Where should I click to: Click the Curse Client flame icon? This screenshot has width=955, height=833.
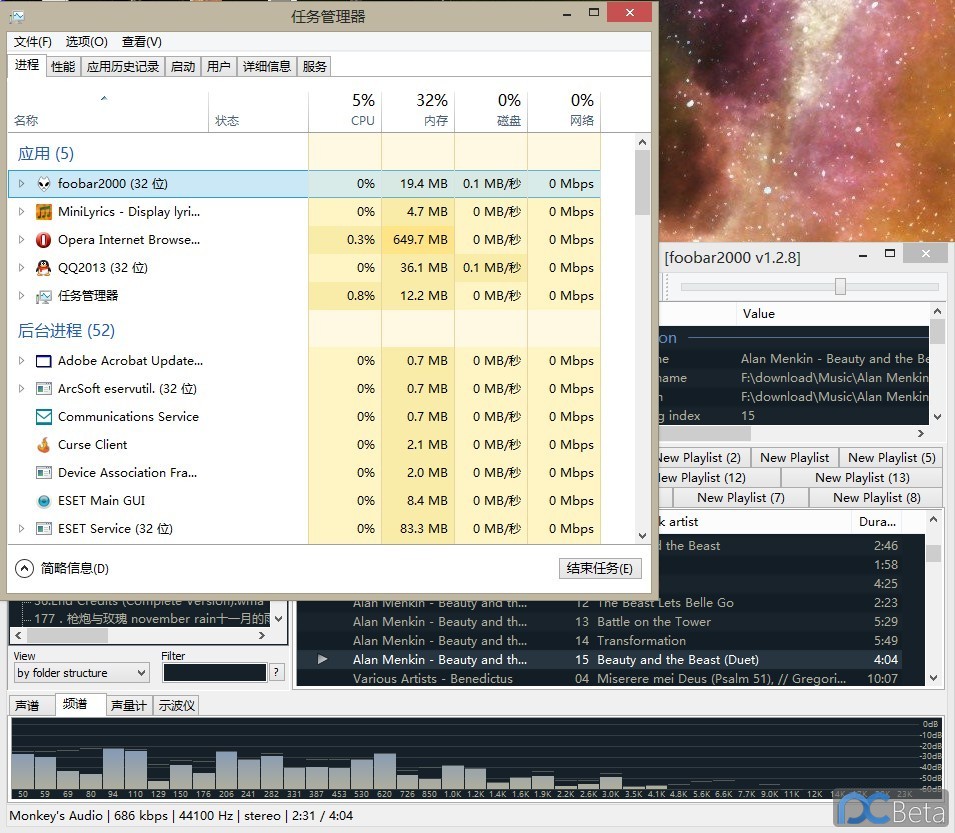[x=44, y=445]
